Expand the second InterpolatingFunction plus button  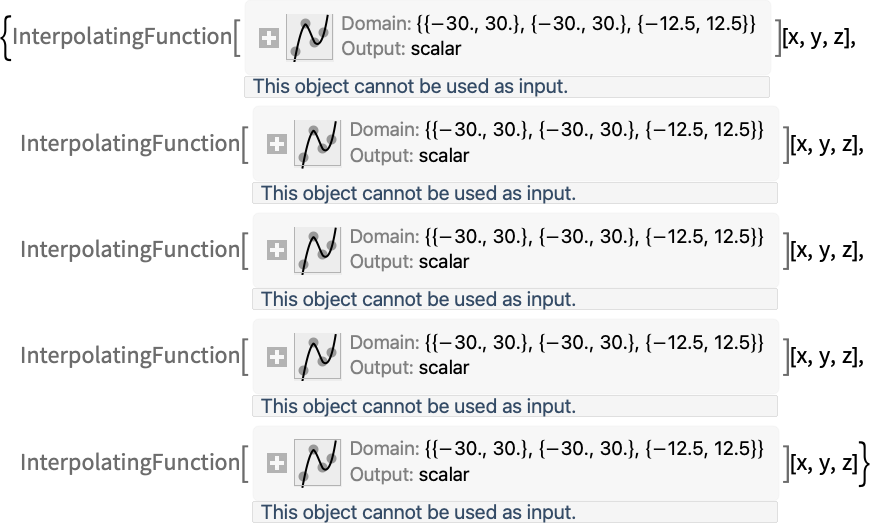277,145
